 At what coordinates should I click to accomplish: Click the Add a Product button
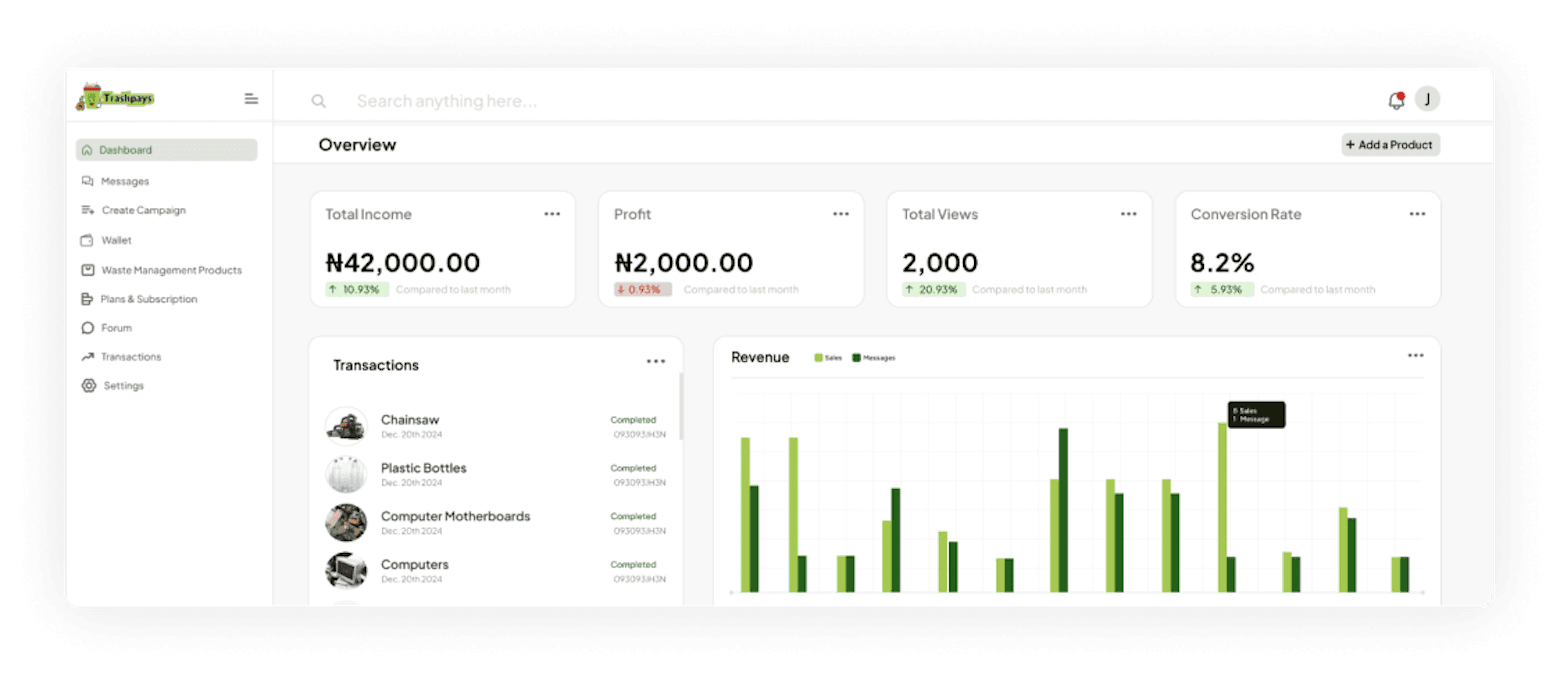coord(1390,145)
